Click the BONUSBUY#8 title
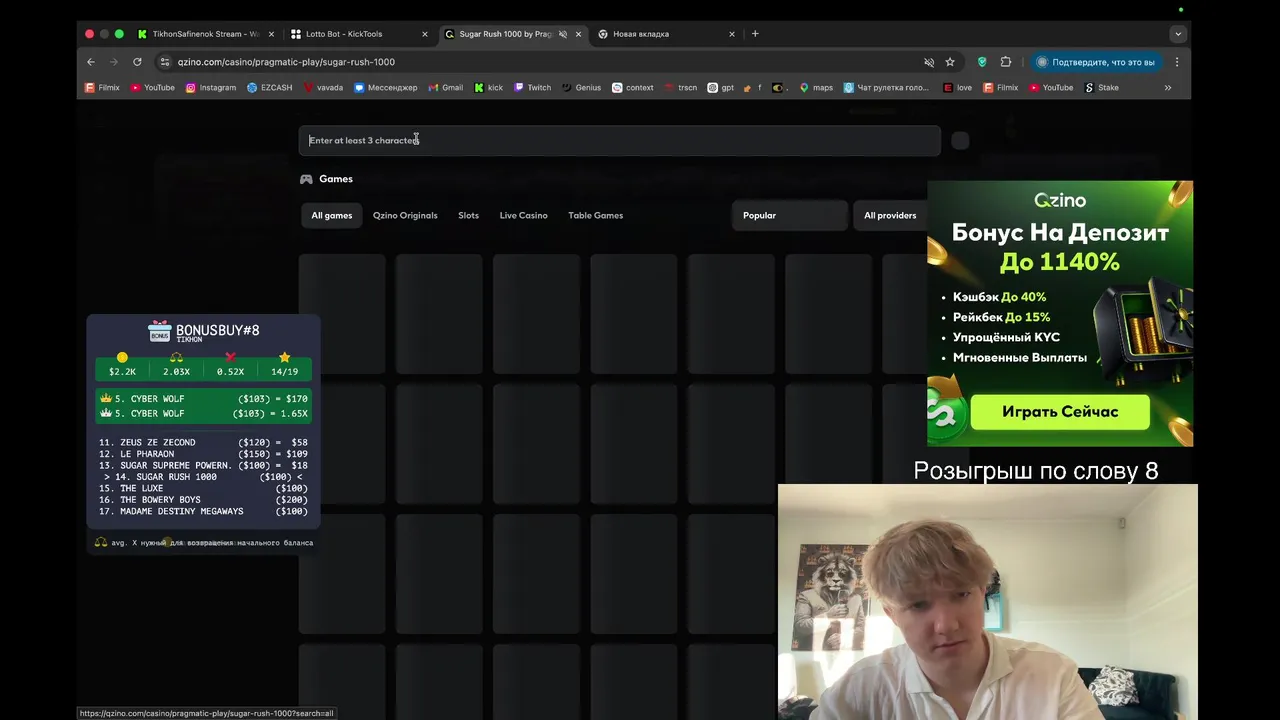 (217, 330)
